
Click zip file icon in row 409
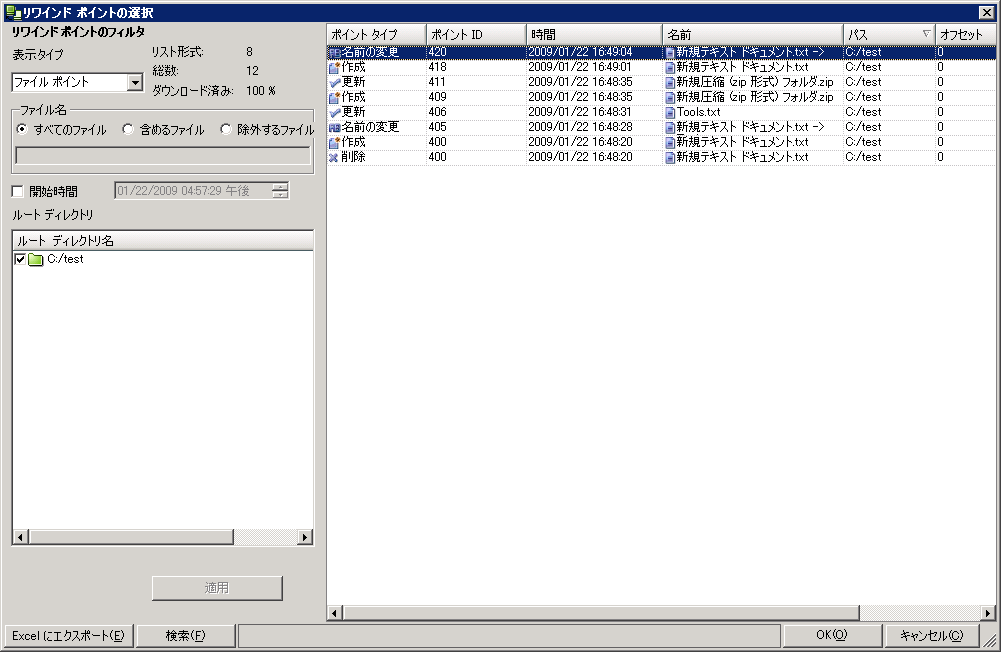coord(670,97)
